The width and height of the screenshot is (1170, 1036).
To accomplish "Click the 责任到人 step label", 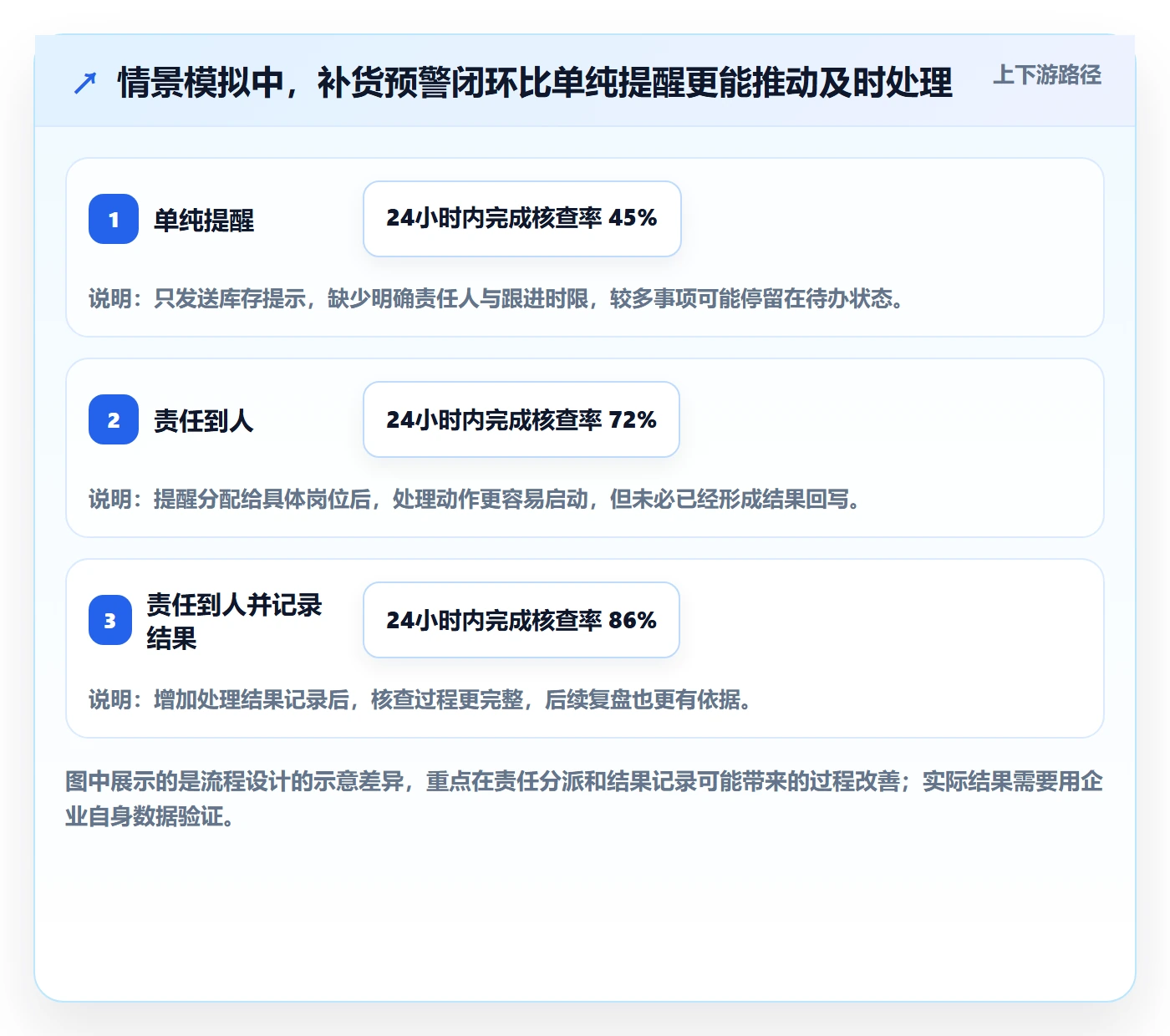I will [x=204, y=420].
